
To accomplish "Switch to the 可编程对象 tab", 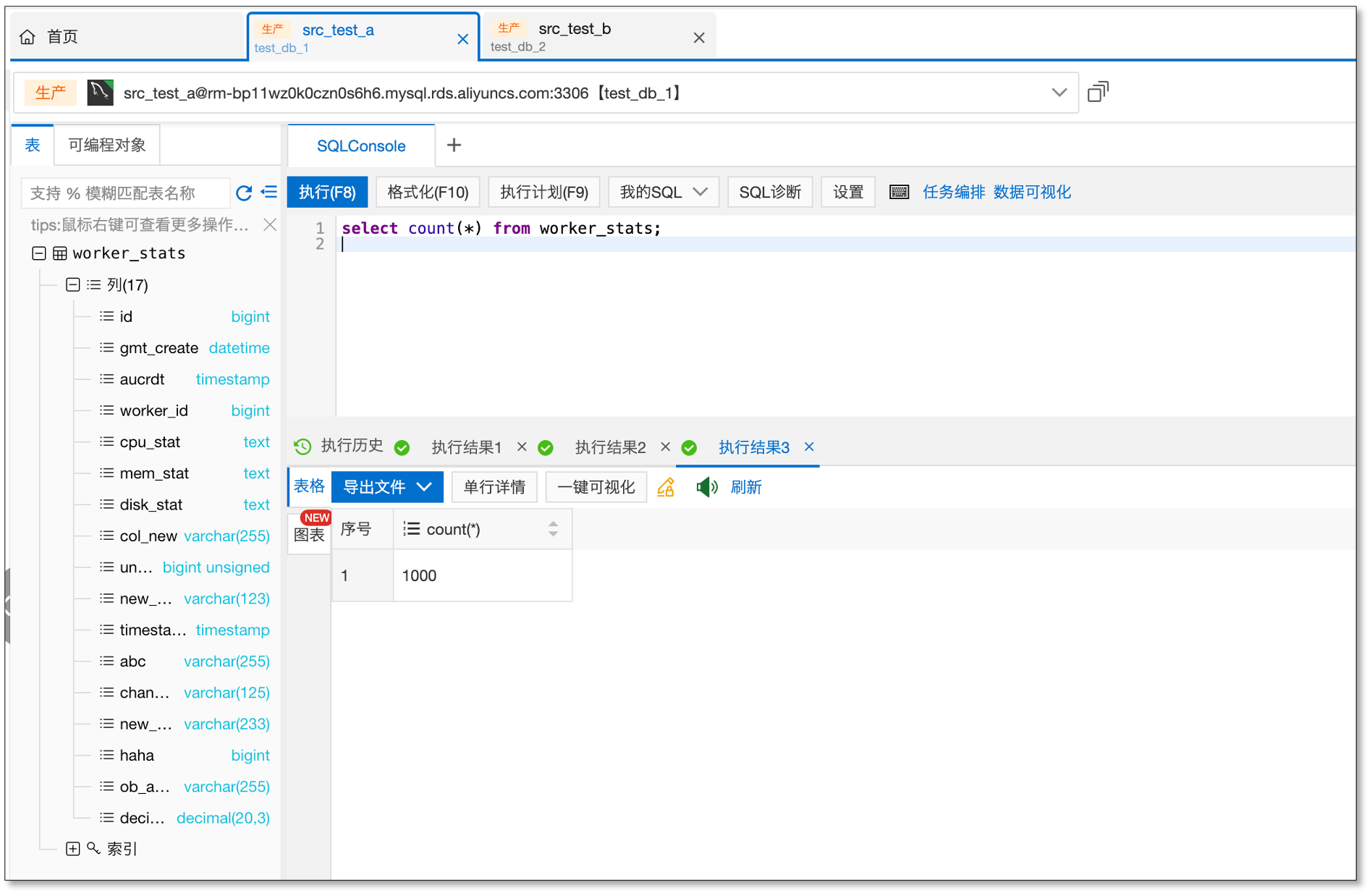I will 107,145.
